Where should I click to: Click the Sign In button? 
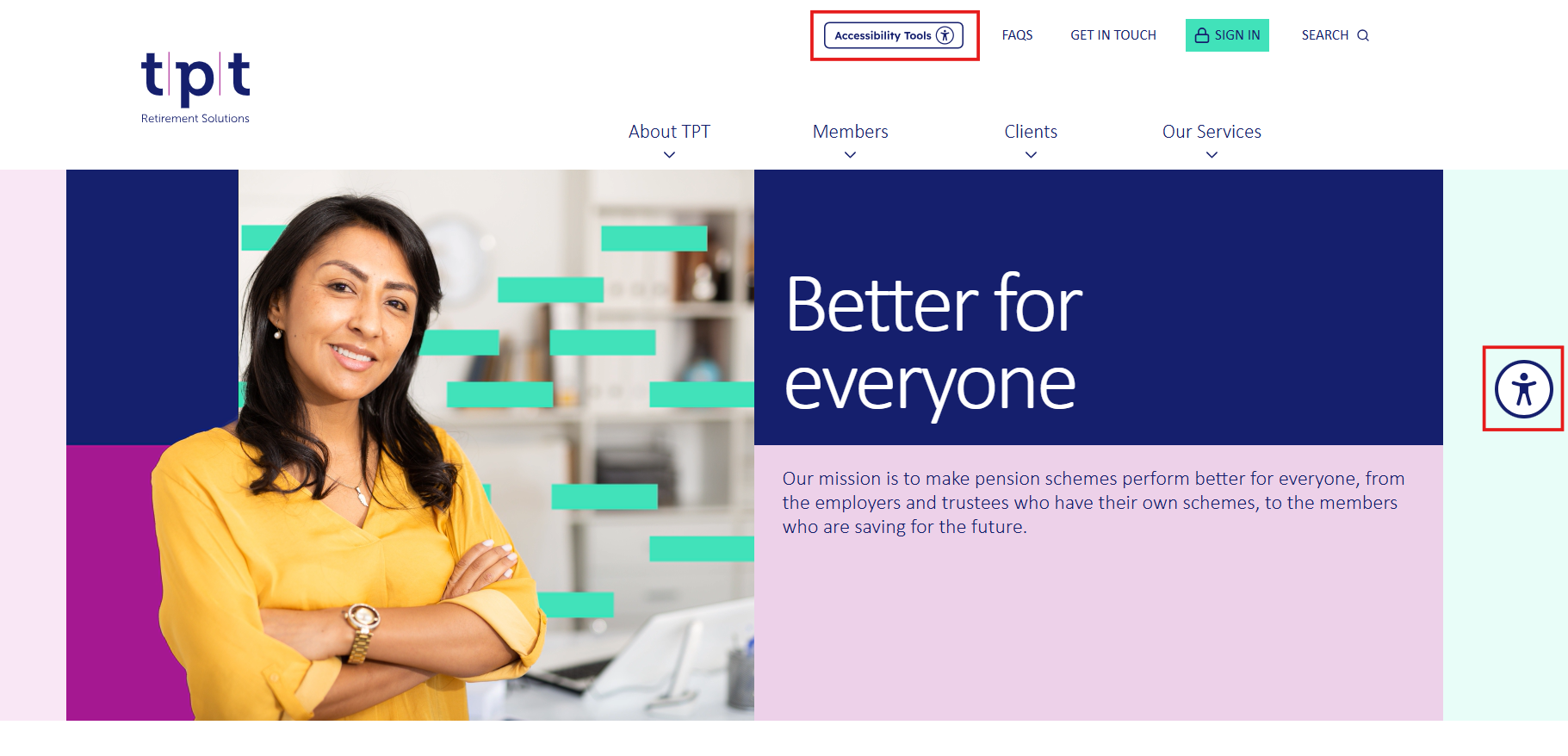coord(1227,35)
